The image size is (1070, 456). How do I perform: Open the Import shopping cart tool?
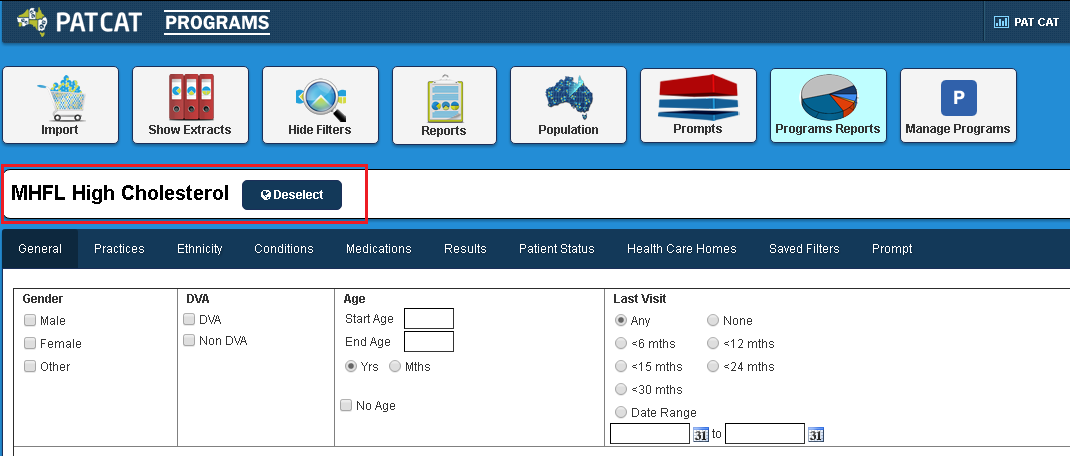60,105
